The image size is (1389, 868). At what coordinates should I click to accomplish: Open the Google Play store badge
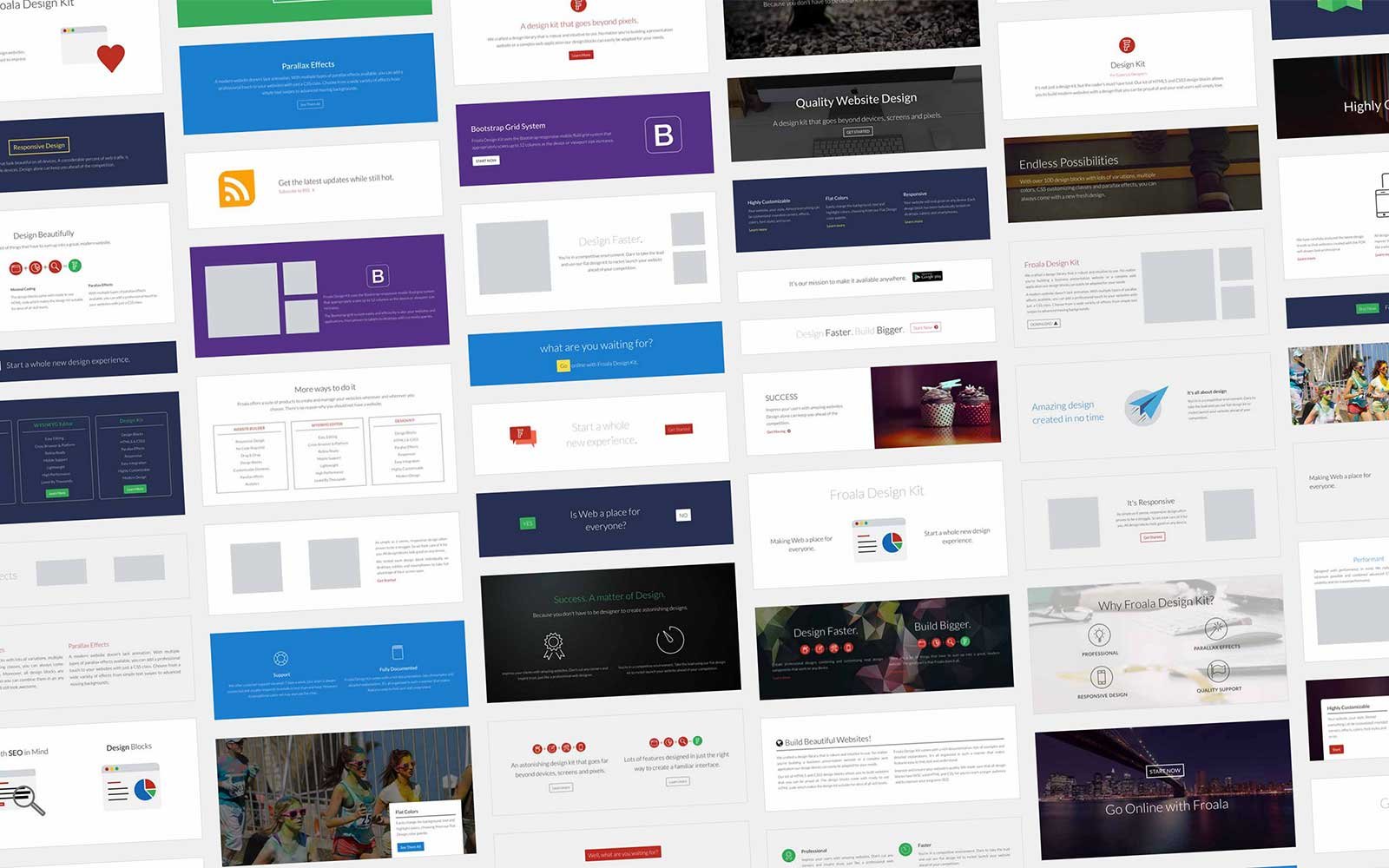[x=927, y=277]
